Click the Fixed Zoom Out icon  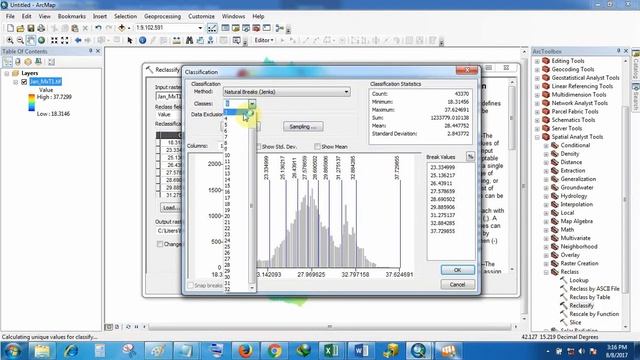pyautogui.click(x=64, y=40)
